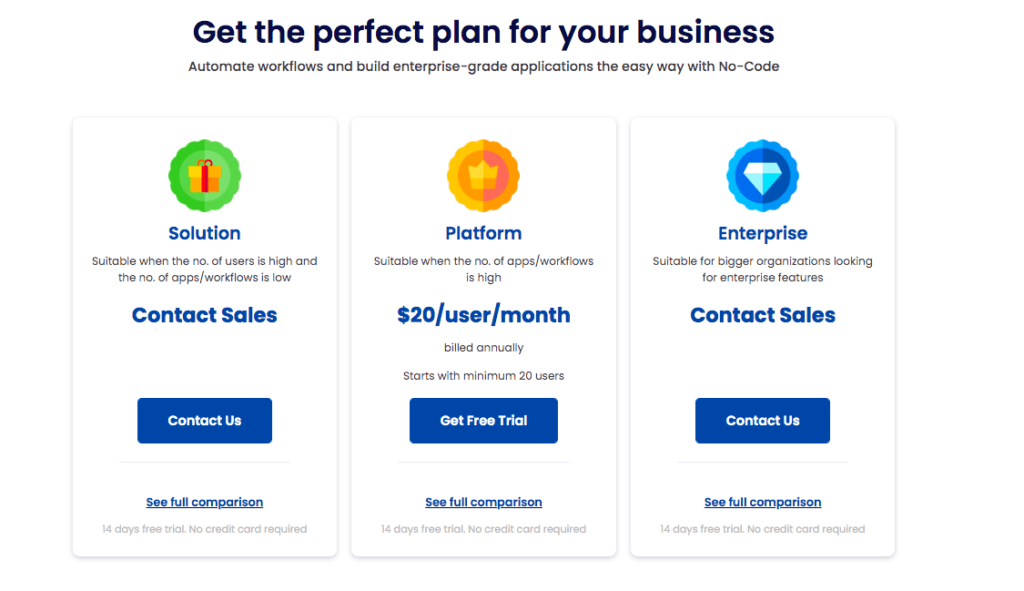Click the $20/user/month price text
The height and width of the screenshot is (591, 1024).
click(x=483, y=315)
